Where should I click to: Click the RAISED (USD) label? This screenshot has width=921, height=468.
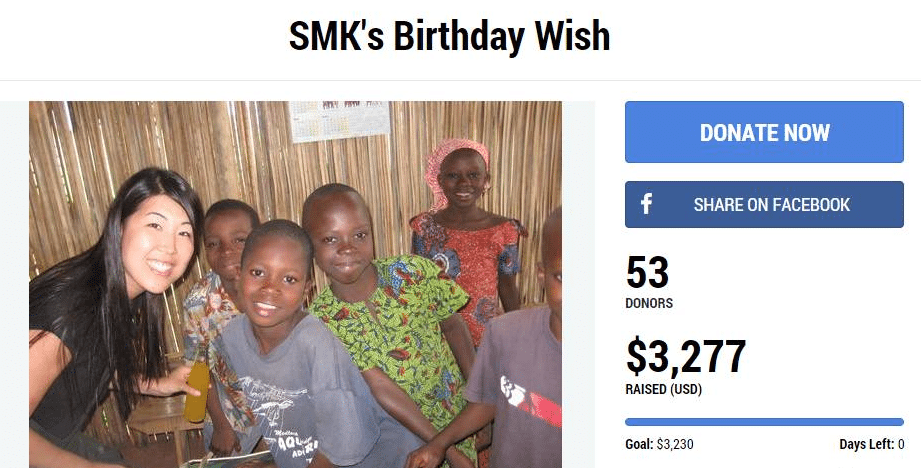pos(664,389)
